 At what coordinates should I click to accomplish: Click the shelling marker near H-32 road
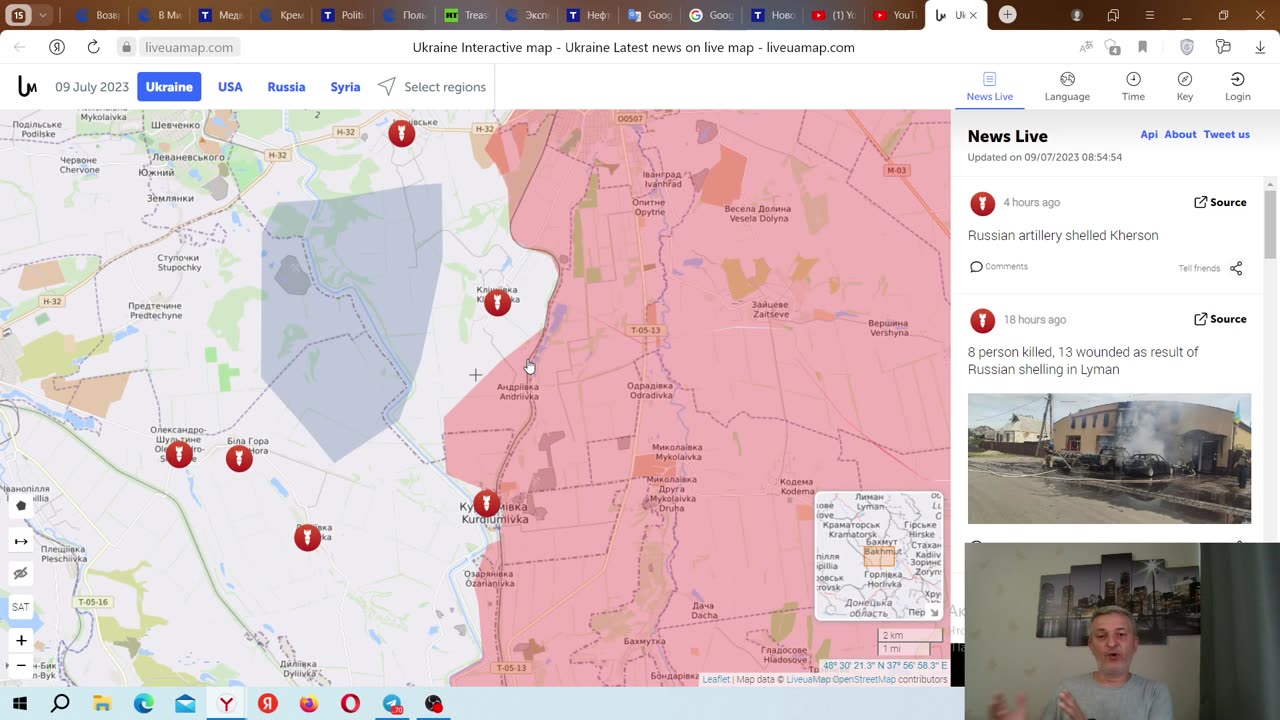point(401,133)
